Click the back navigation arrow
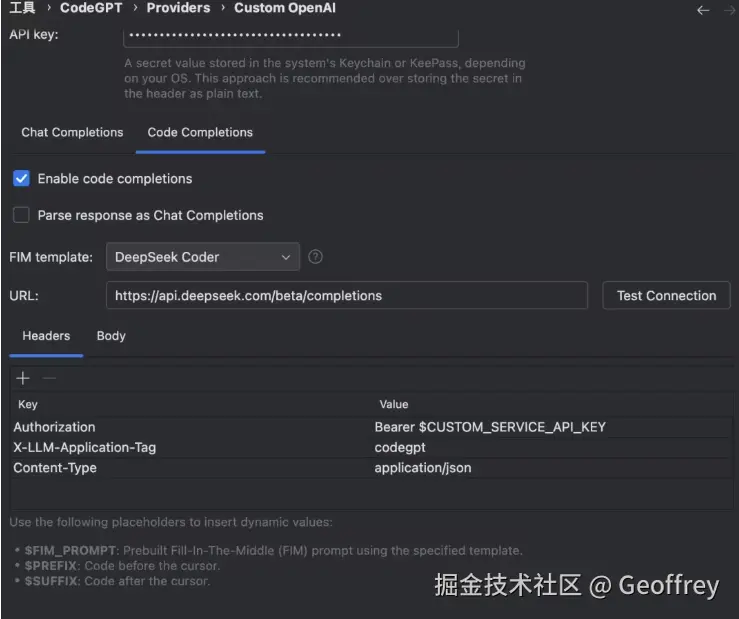This screenshot has height=619, width=739. (703, 10)
